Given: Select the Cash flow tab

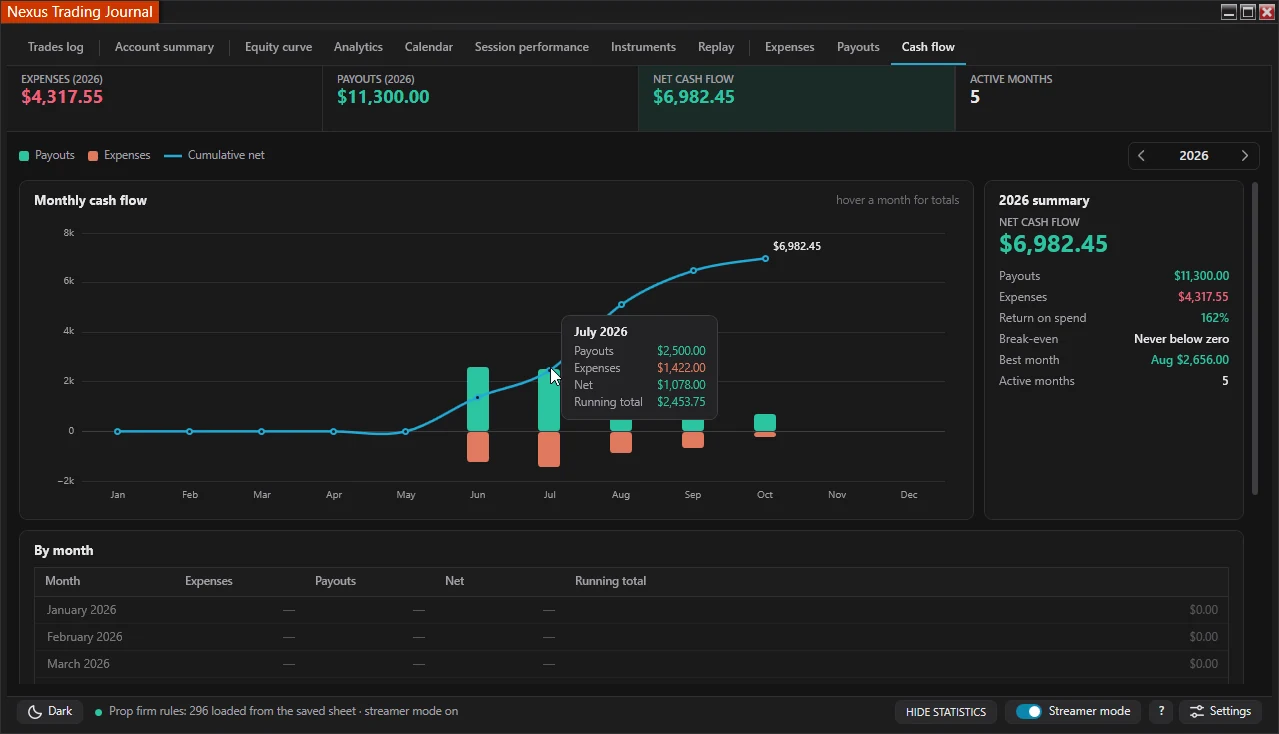Looking at the screenshot, I should coord(928,47).
